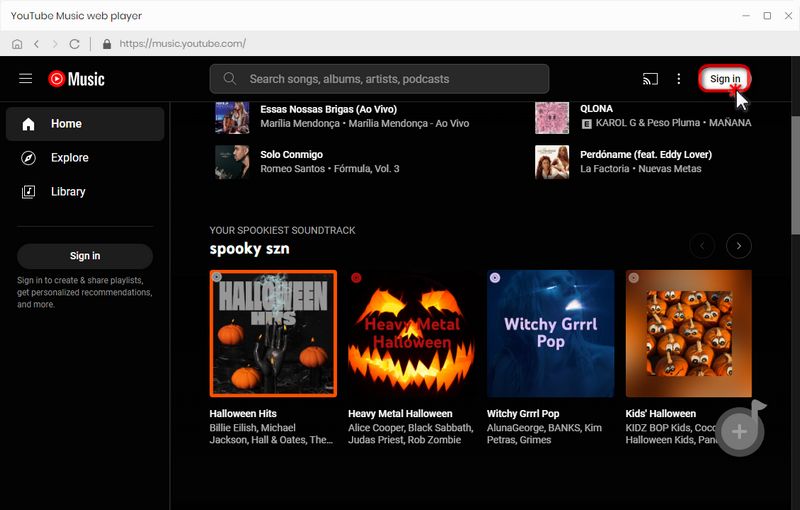
Task: Click KAROL G & Peso Pluma artist text
Action: point(647,123)
